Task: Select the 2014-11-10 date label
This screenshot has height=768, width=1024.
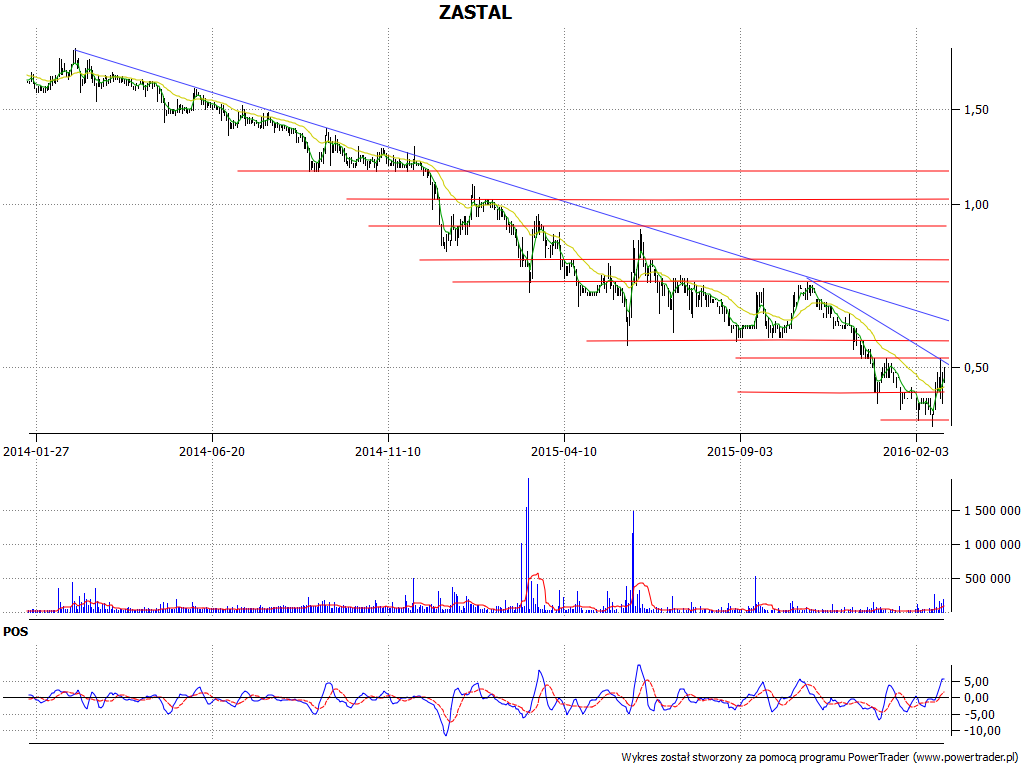Action: [388, 451]
